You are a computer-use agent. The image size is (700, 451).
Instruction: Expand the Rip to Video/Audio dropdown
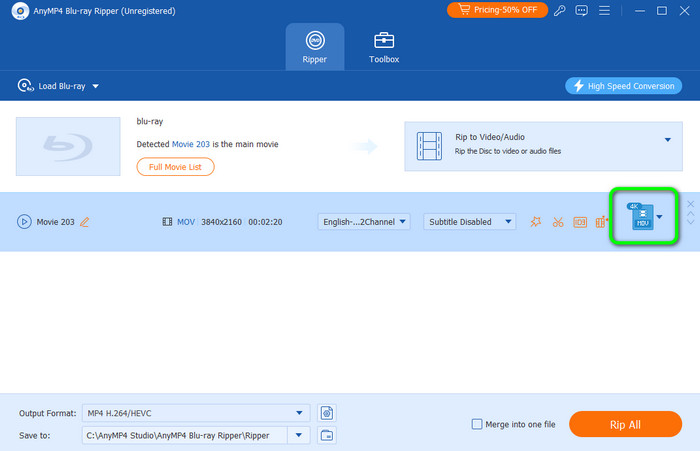point(667,140)
